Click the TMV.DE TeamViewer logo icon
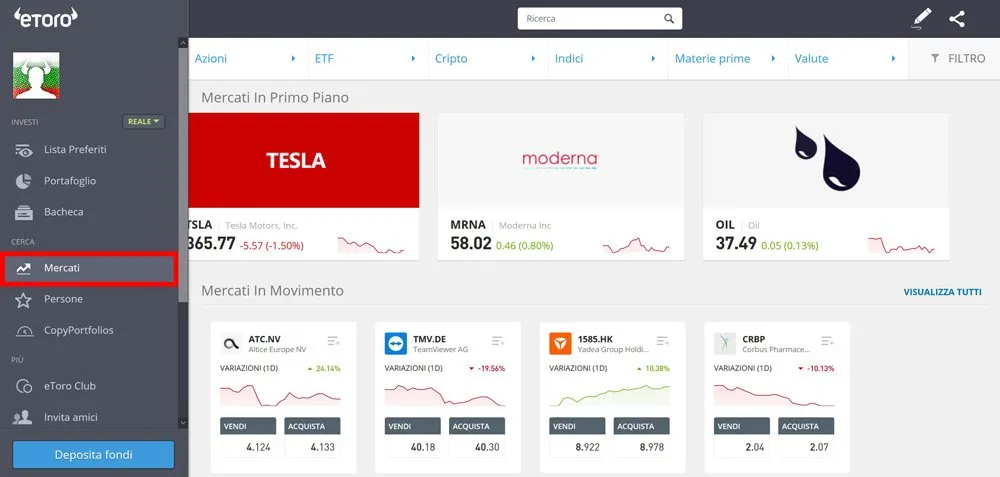The image size is (1000, 477). pos(395,344)
